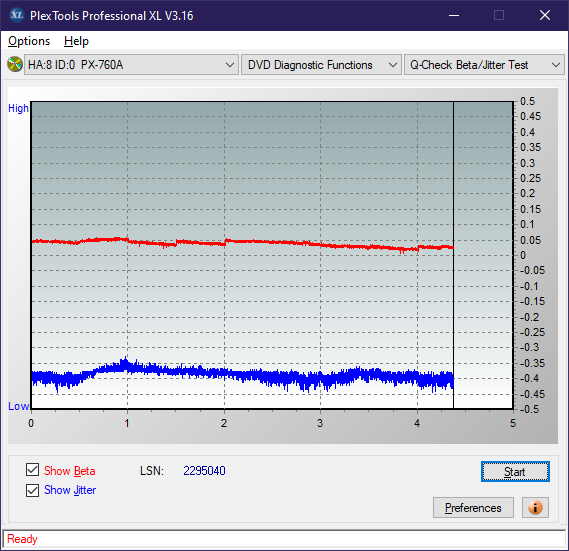Click the 0.5 value on right axis

pyautogui.click(x=527, y=101)
